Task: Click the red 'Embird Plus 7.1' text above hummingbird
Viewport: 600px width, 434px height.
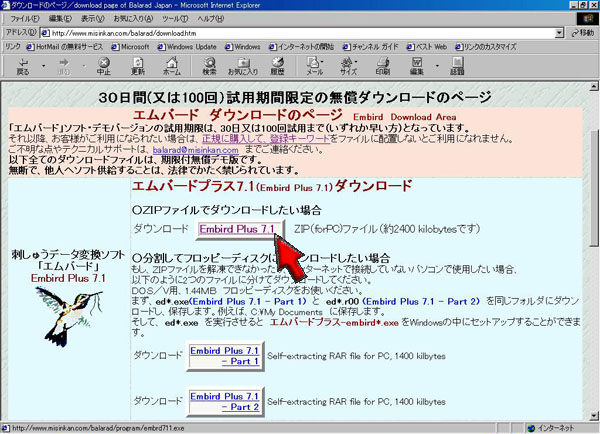Action: click(x=68, y=278)
